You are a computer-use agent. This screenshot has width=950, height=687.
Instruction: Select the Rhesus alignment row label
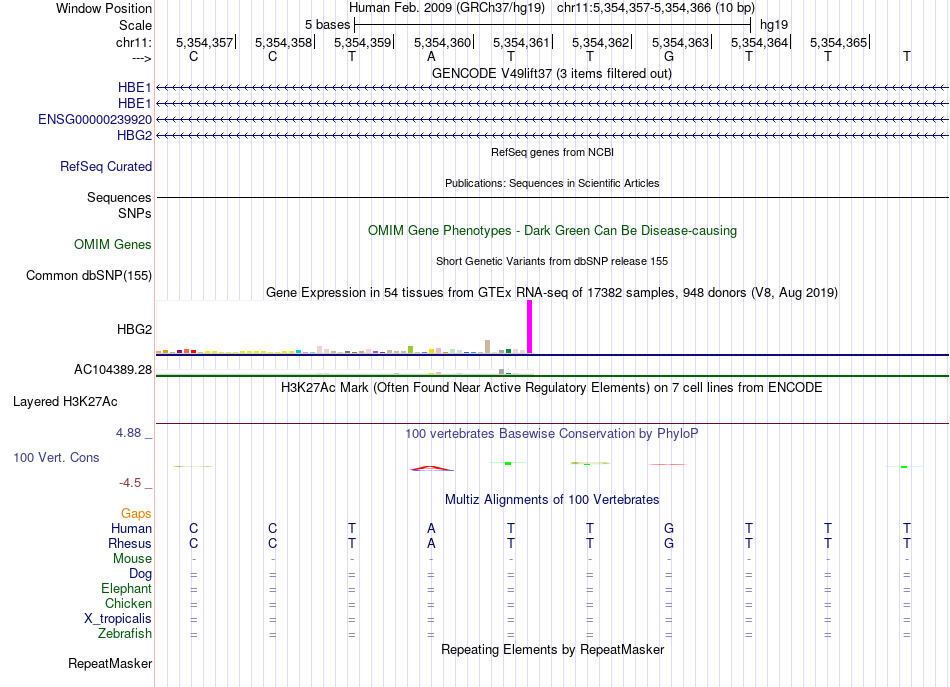[130, 543]
